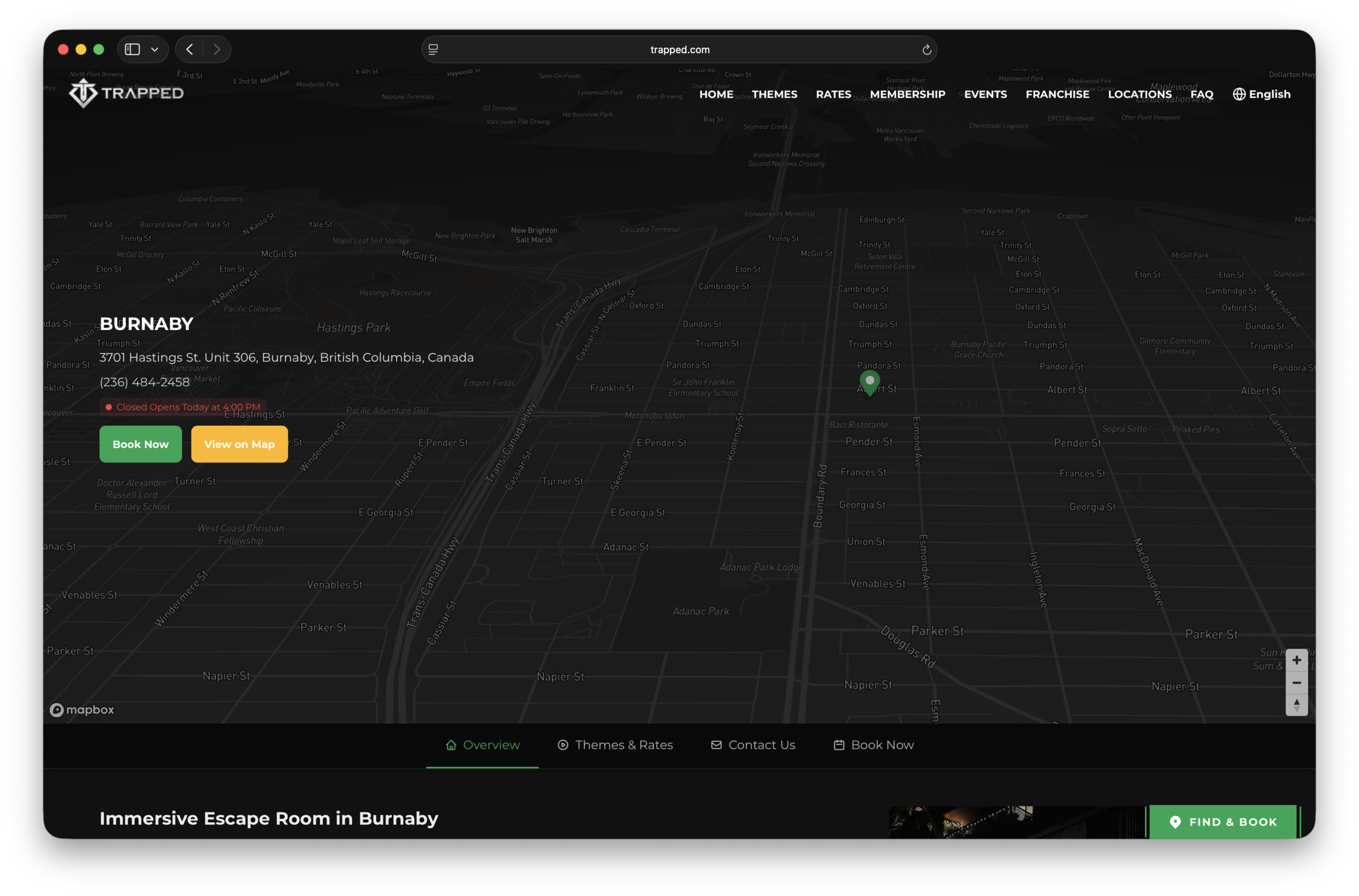Open the English language selector
1359x896 pixels.
[1261, 94]
